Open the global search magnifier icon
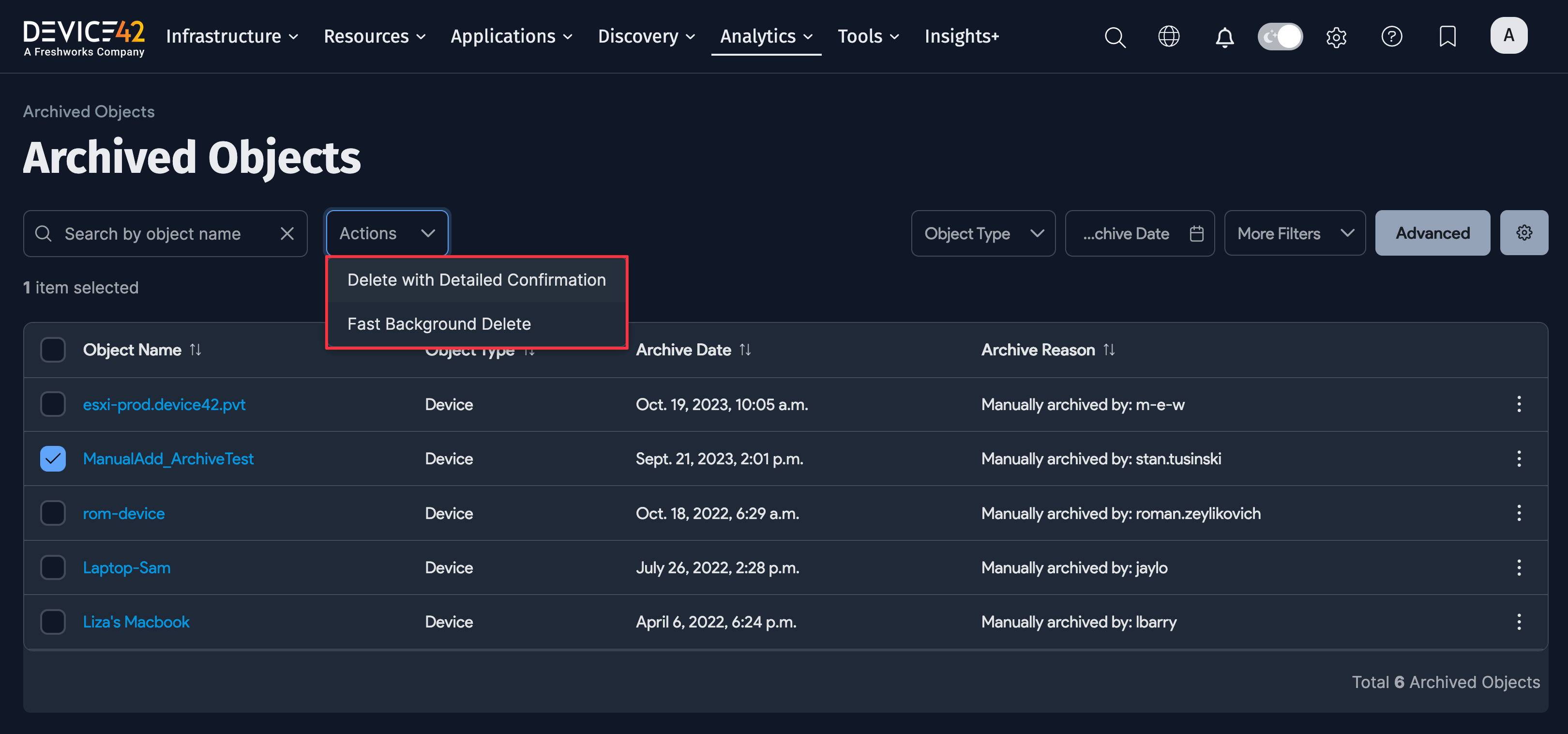The height and width of the screenshot is (734, 1568). [x=1115, y=37]
